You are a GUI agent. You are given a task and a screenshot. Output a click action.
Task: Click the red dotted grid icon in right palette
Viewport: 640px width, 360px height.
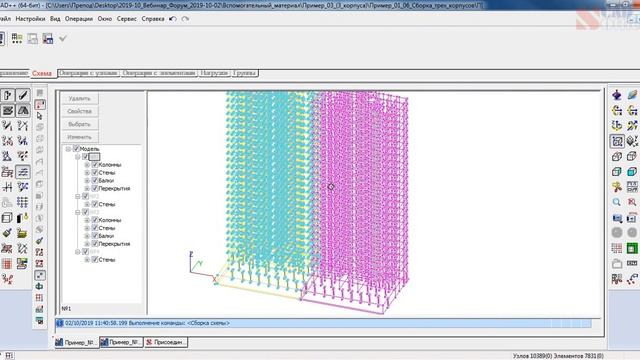[x=617, y=248]
